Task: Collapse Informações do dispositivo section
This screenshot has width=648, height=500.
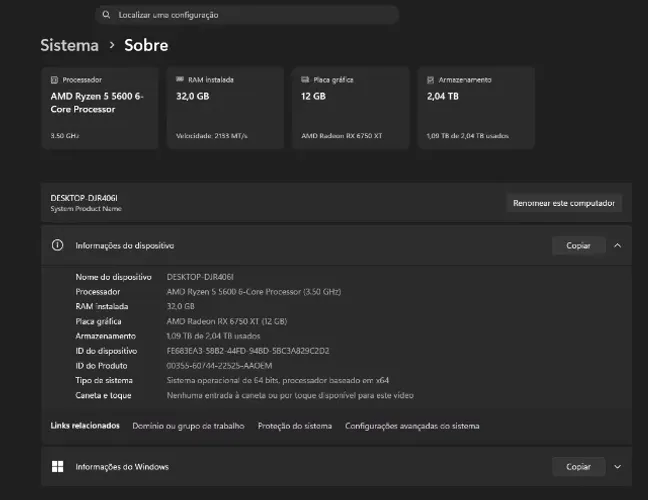Action: tap(617, 245)
